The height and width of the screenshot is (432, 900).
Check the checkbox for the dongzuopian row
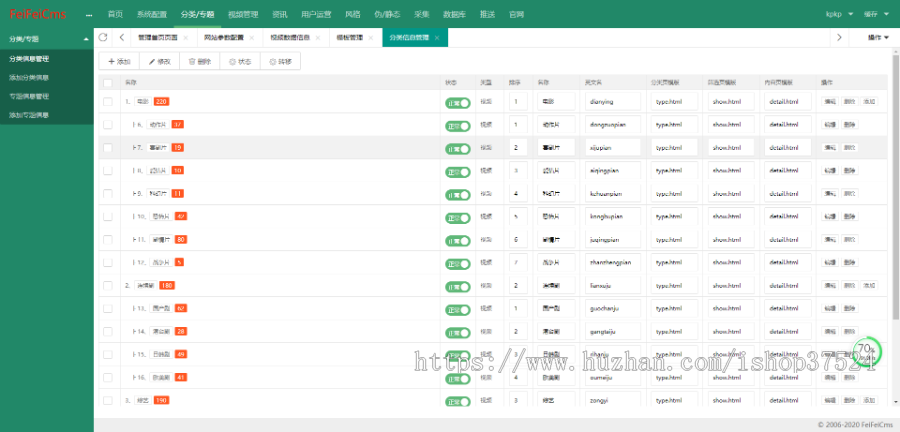click(x=108, y=125)
